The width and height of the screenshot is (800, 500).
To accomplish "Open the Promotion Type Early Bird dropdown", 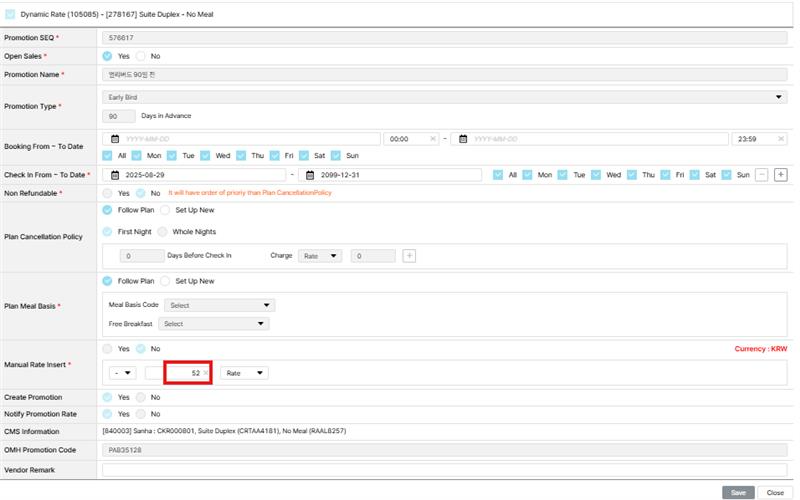I will (444, 97).
